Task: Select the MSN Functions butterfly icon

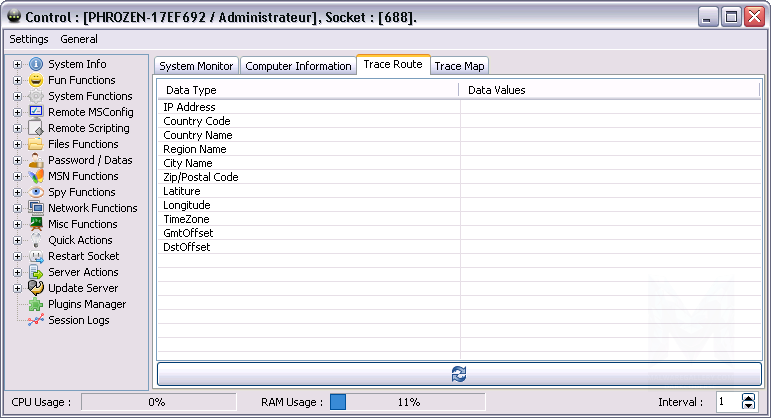Action: click(x=36, y=176)
